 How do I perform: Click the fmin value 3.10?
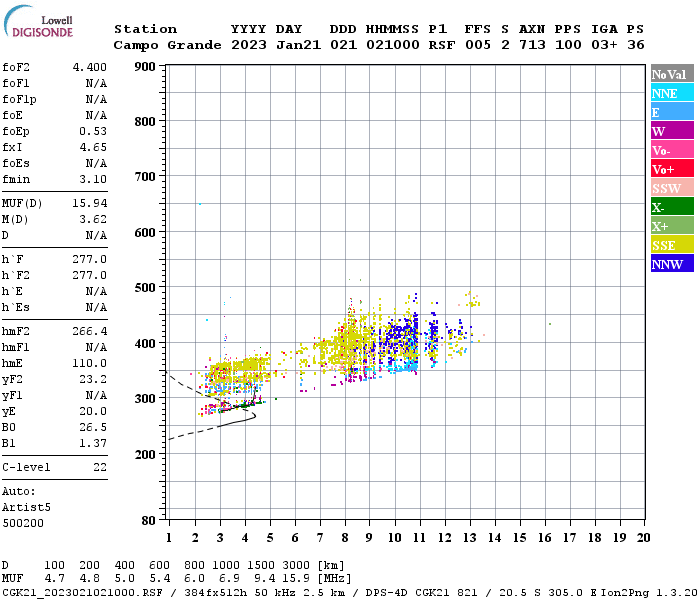click(x=93, y=179)
